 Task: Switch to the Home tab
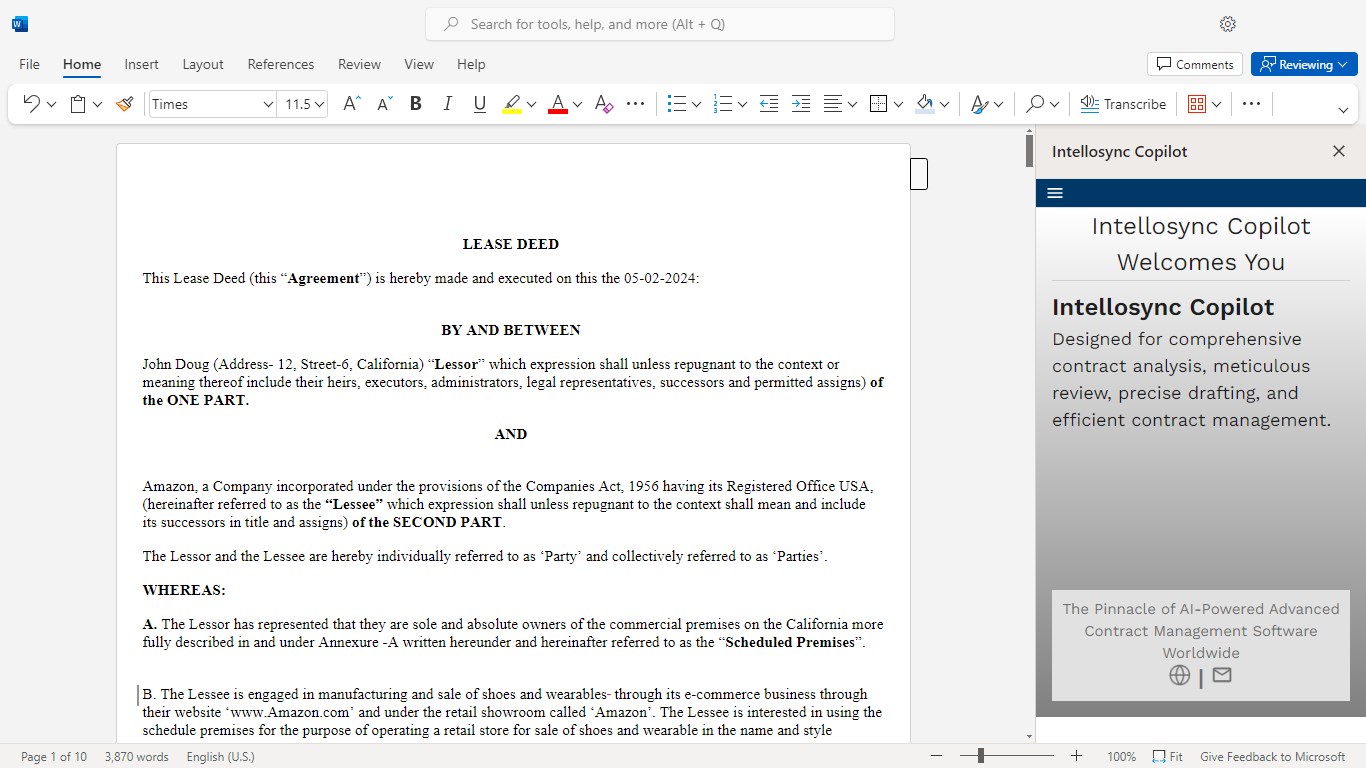point(82,64)
